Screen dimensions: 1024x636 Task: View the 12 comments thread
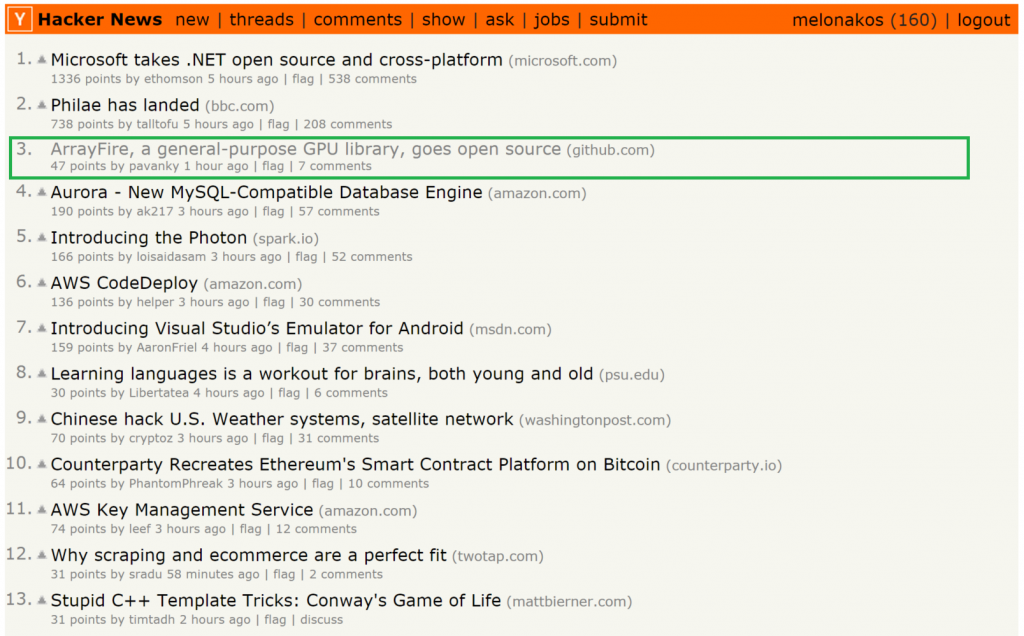point(316,529)
